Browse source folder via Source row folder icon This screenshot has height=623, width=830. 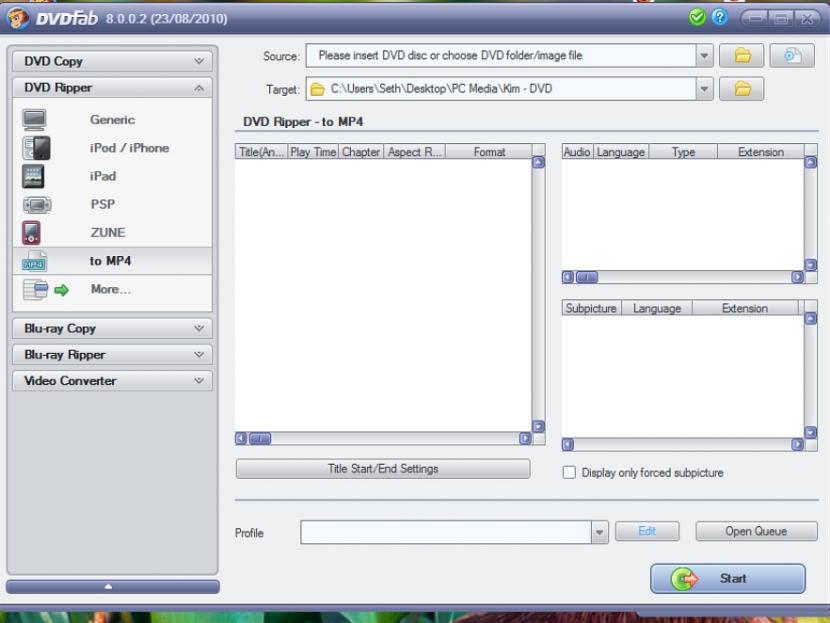pos(742,56)
